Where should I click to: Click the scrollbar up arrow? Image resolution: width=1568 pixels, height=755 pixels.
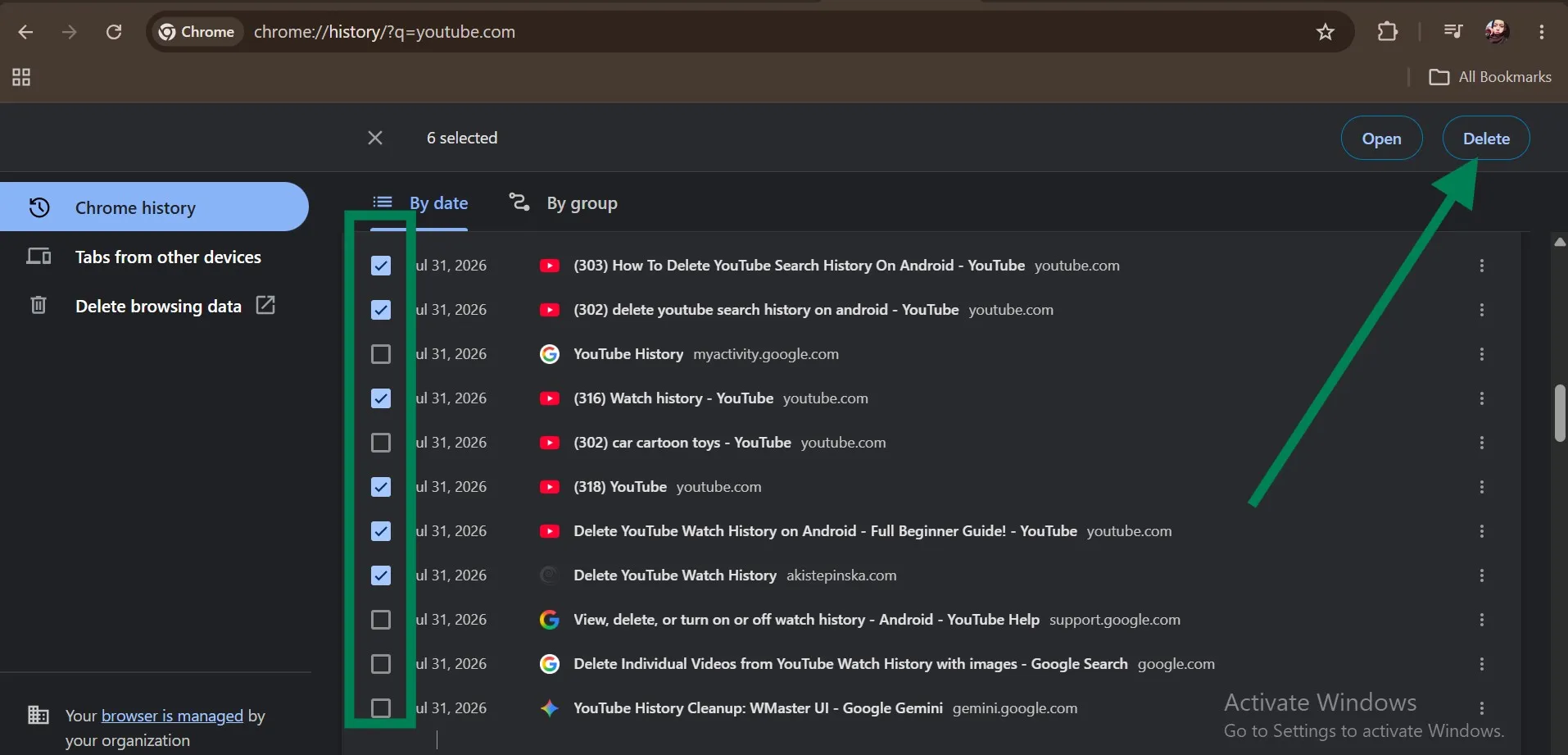[x=1560, y=242]
